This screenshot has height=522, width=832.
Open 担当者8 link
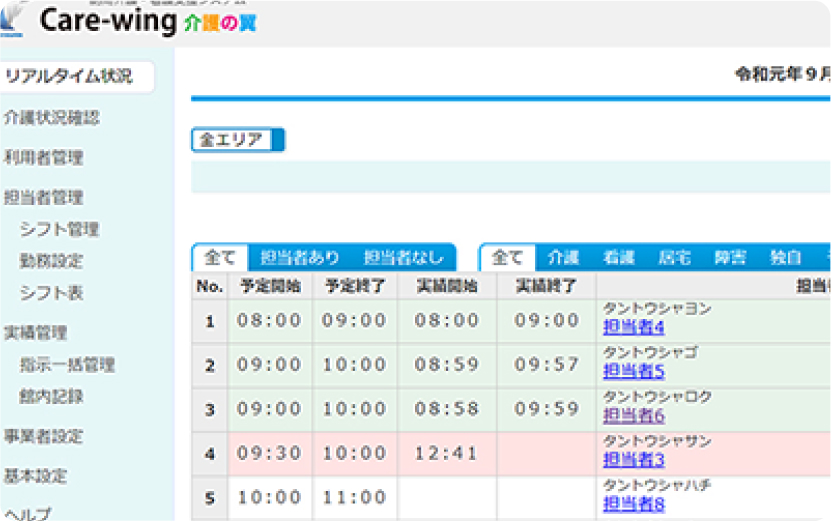click(x=634, y=503)
